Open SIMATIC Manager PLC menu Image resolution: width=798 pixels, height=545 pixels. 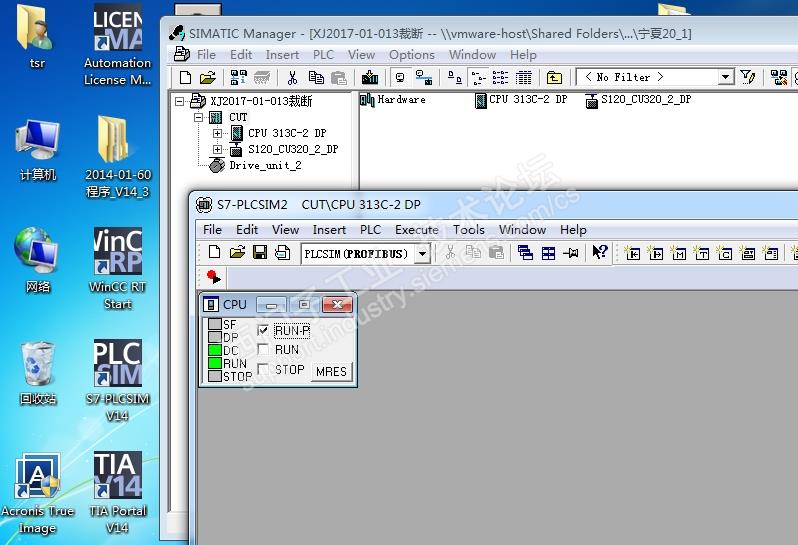click(323, 54)
